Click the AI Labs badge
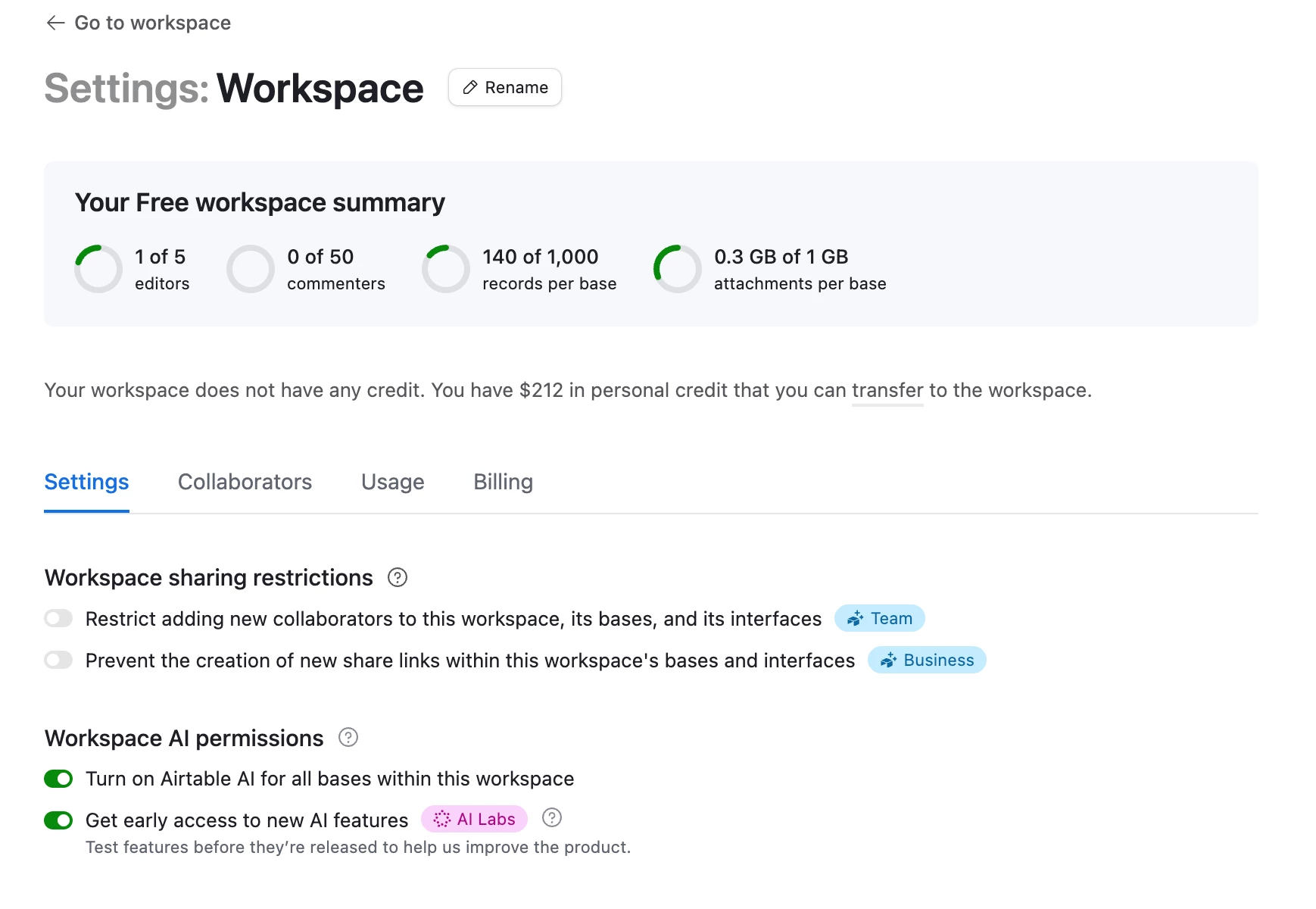This screenshot has width=1316, height=909. [473, 819]
